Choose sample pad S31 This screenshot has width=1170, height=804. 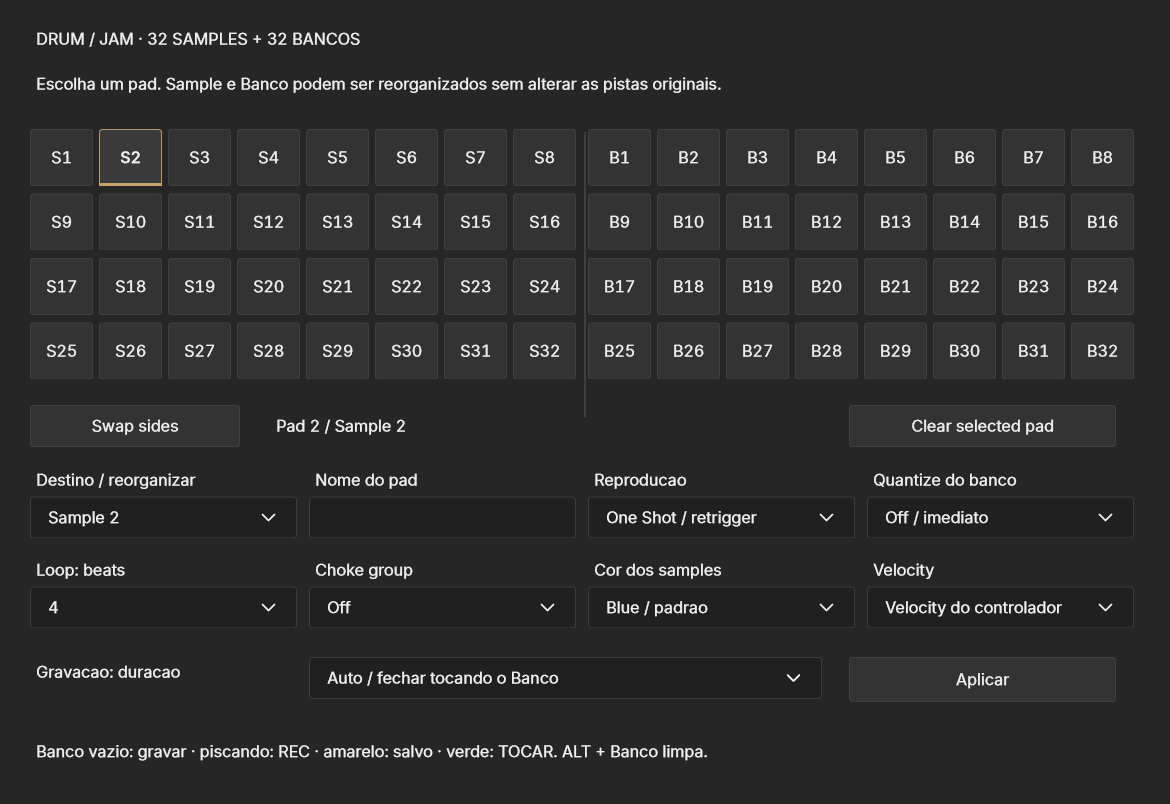pyautogui.click(x=475, y=351)
